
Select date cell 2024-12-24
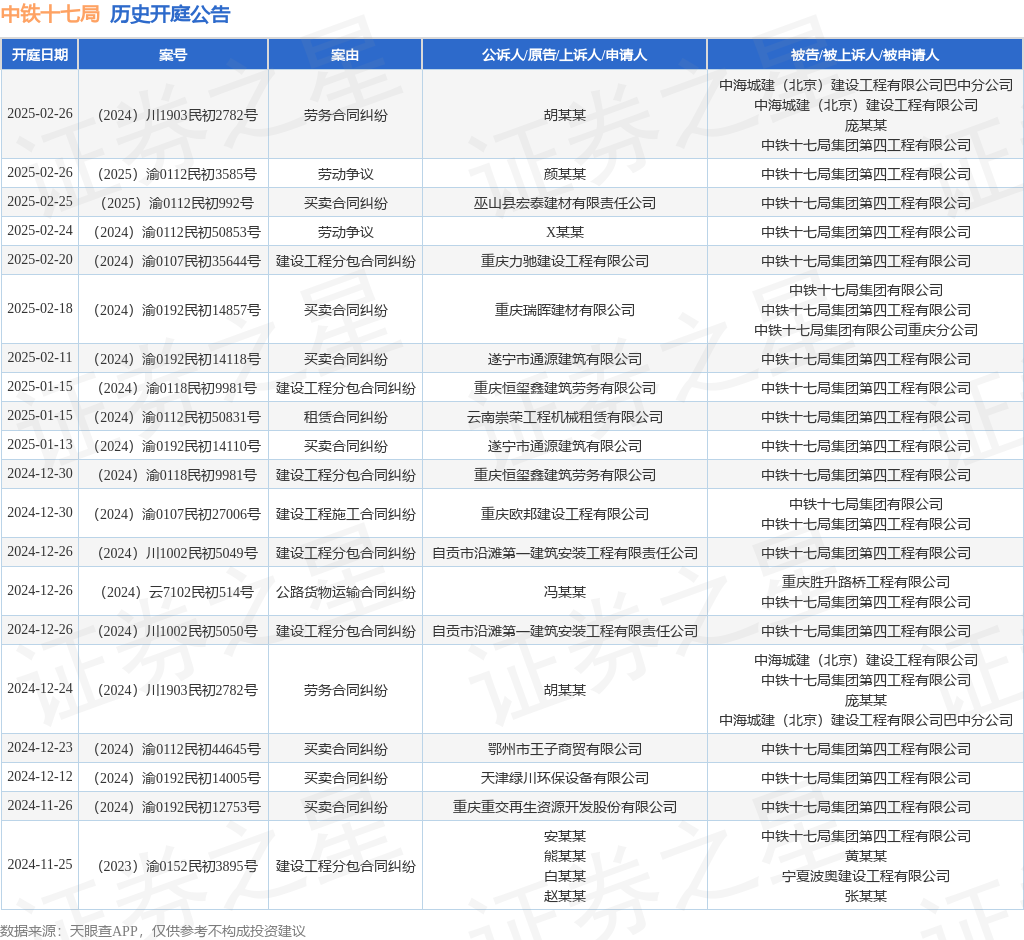(40, 689)
